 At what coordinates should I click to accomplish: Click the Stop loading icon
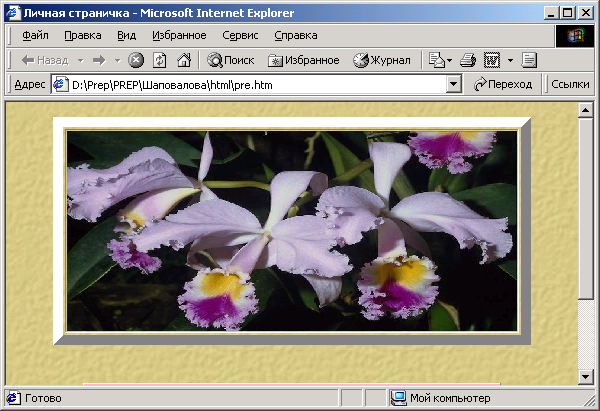coord(136,60)
